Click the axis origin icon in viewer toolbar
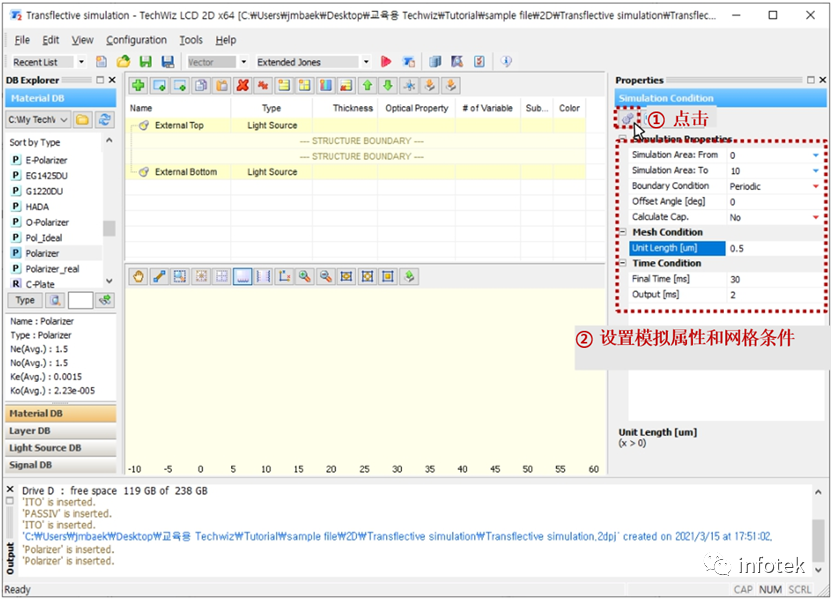Image resolution: width=831 pixels, height=599 pixels. [x=284, y=276]
